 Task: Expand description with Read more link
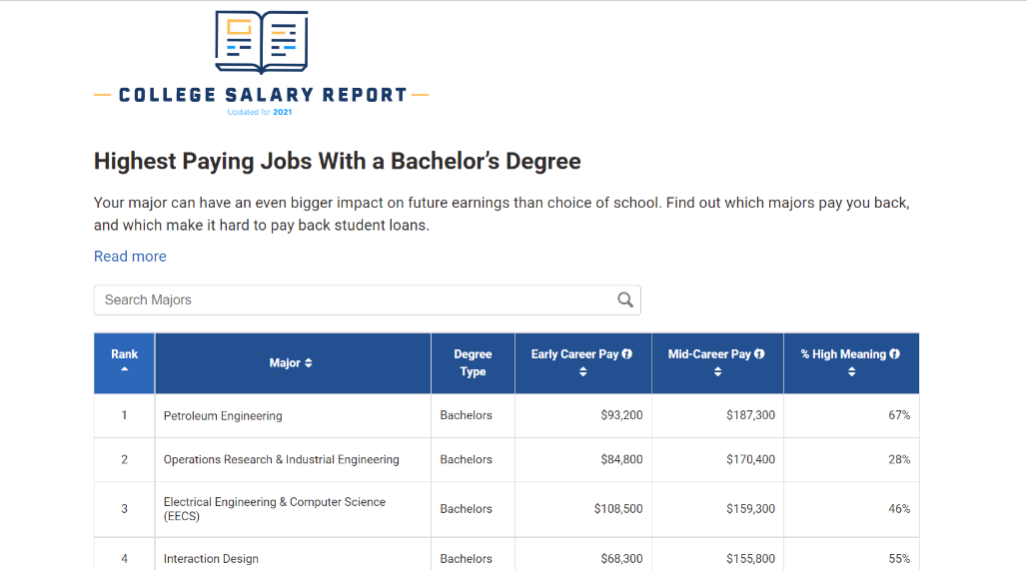[130, 256]
